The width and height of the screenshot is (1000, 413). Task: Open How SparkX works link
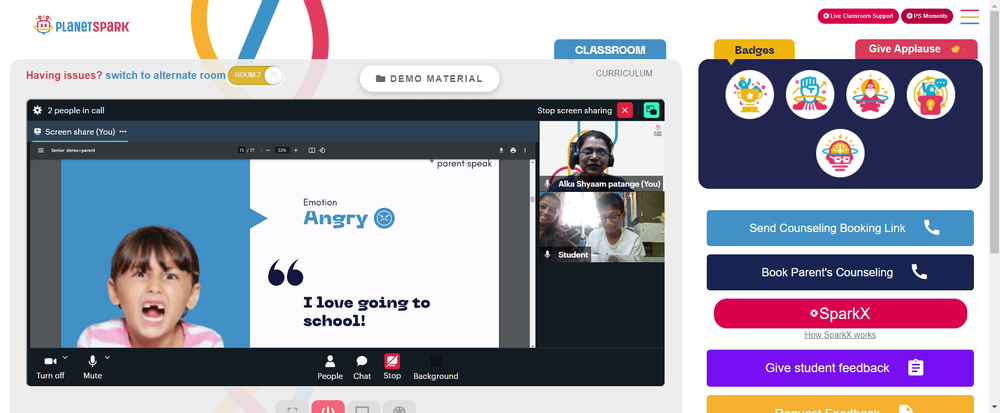pos(840,335)
